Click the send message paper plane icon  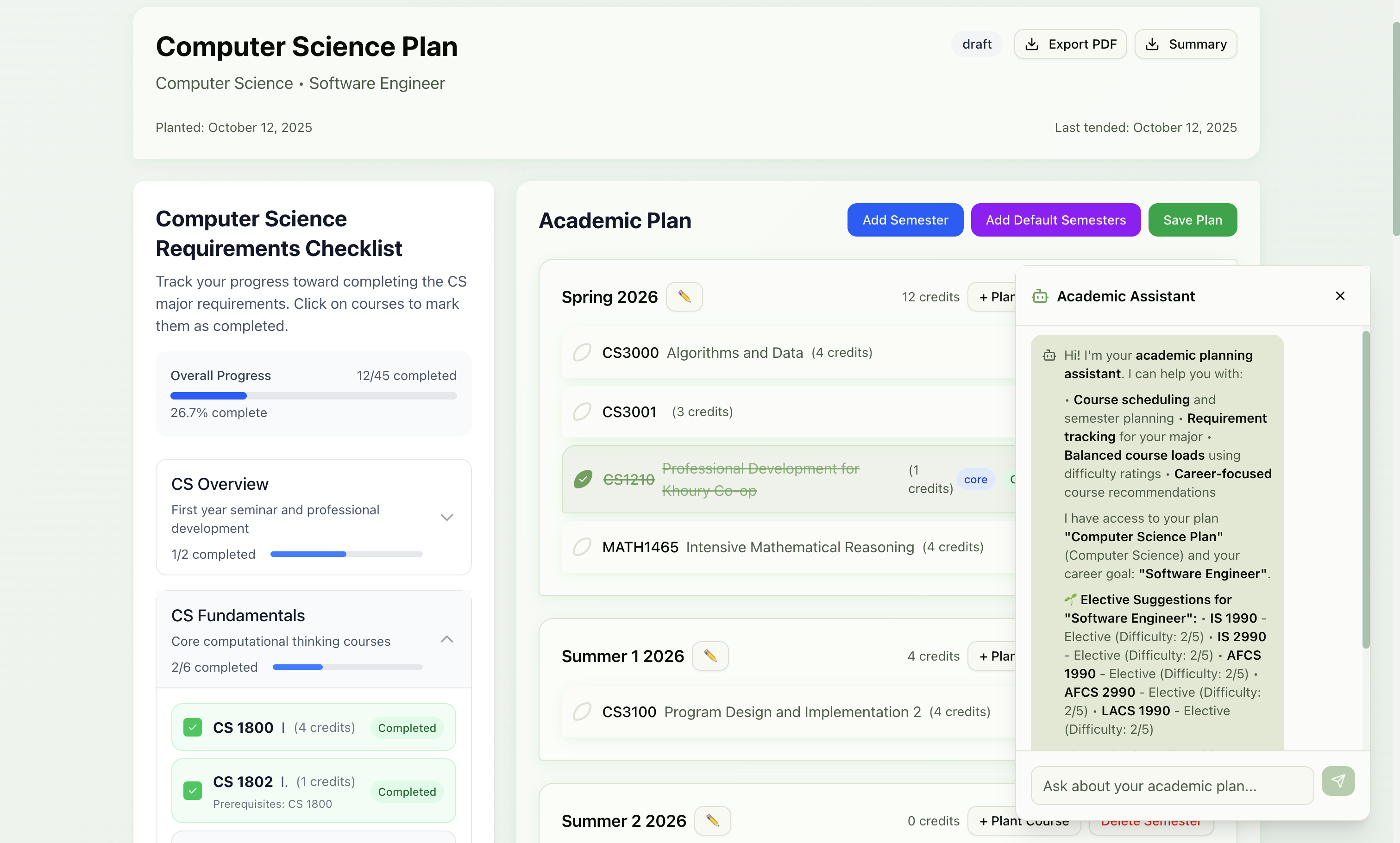pyautogui.click(x=1337, y=781)
